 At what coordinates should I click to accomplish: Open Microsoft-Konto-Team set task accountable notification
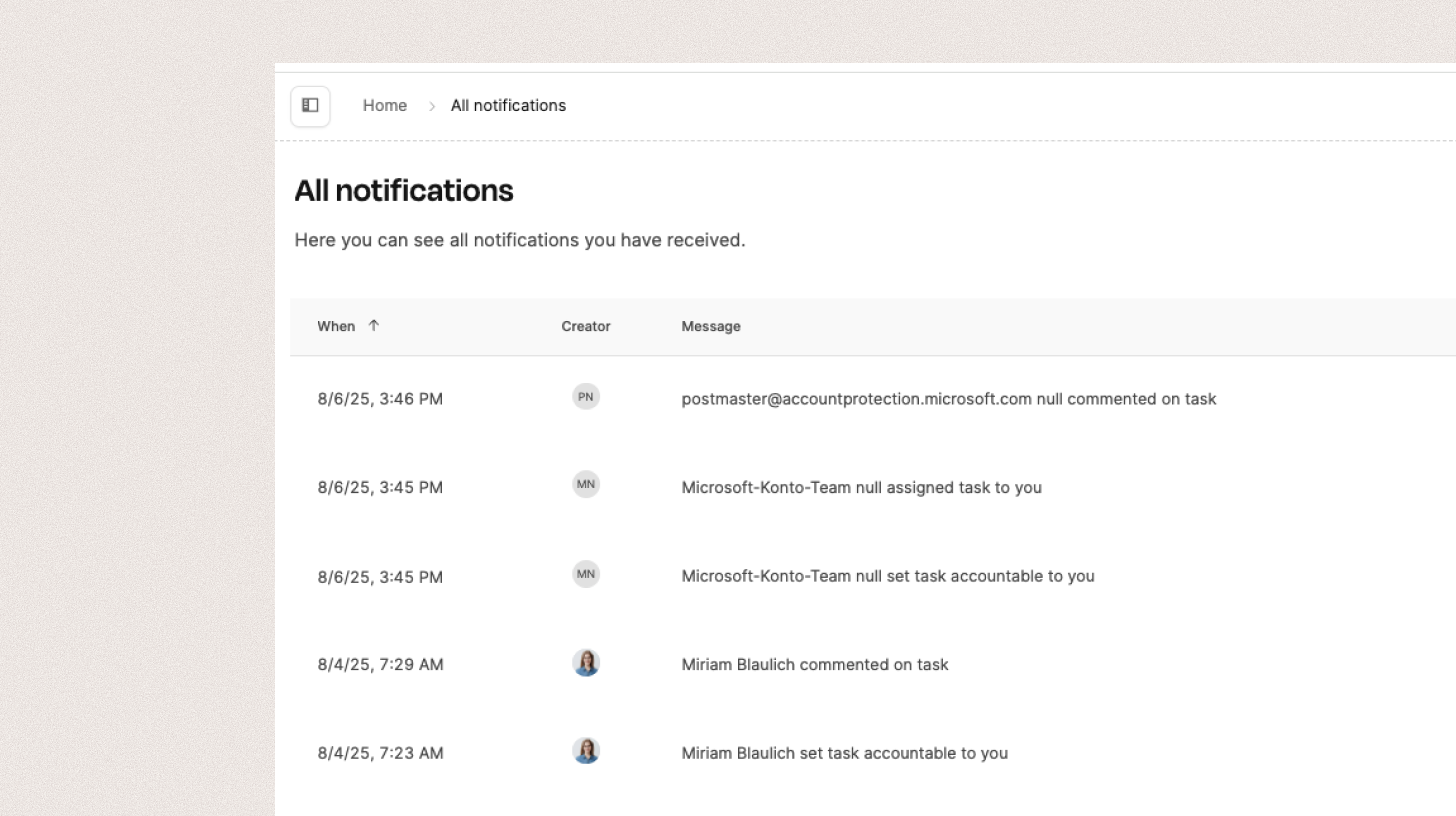point(888,576)
